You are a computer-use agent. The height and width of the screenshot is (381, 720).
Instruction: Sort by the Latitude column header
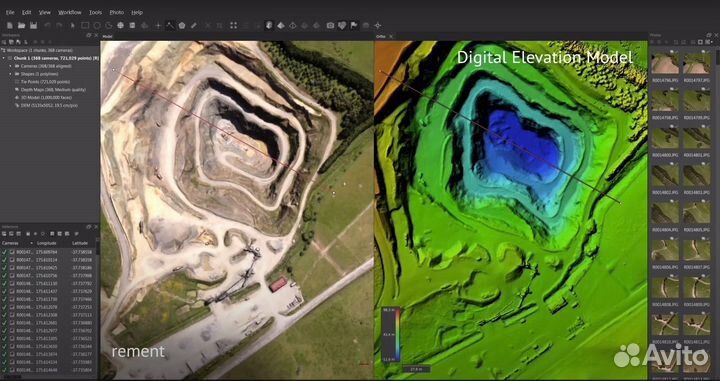(80, 243)
